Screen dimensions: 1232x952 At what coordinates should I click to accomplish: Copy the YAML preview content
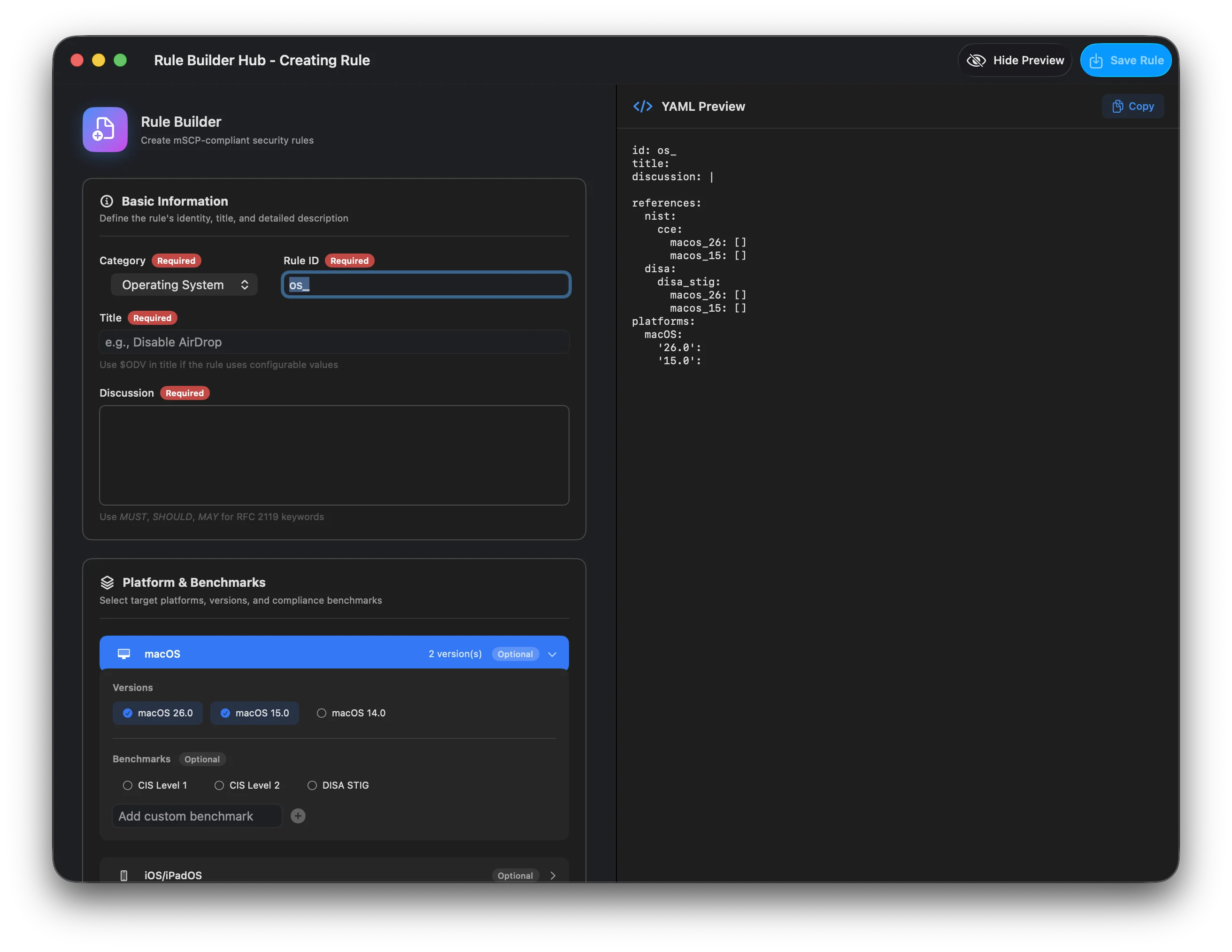1133,107
